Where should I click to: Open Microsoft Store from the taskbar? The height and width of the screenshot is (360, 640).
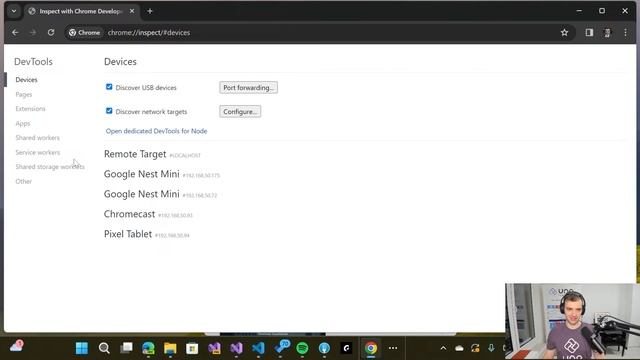pyautogui.click(x=192, y=348)
